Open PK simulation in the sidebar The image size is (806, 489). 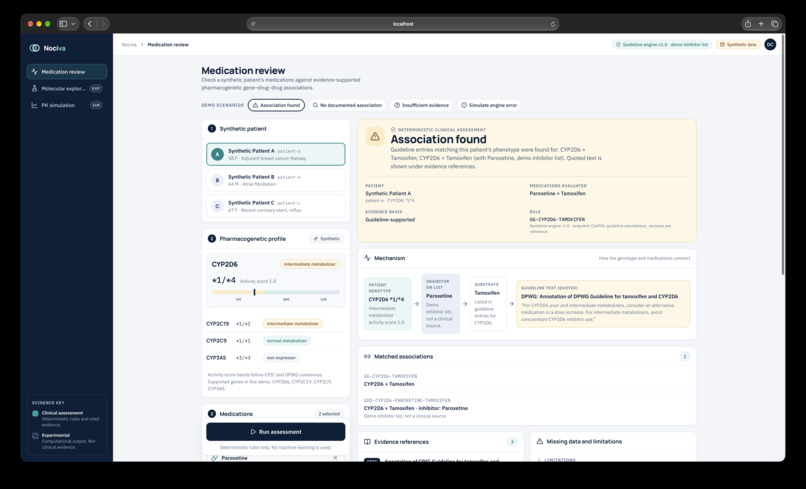coord(67,105)
